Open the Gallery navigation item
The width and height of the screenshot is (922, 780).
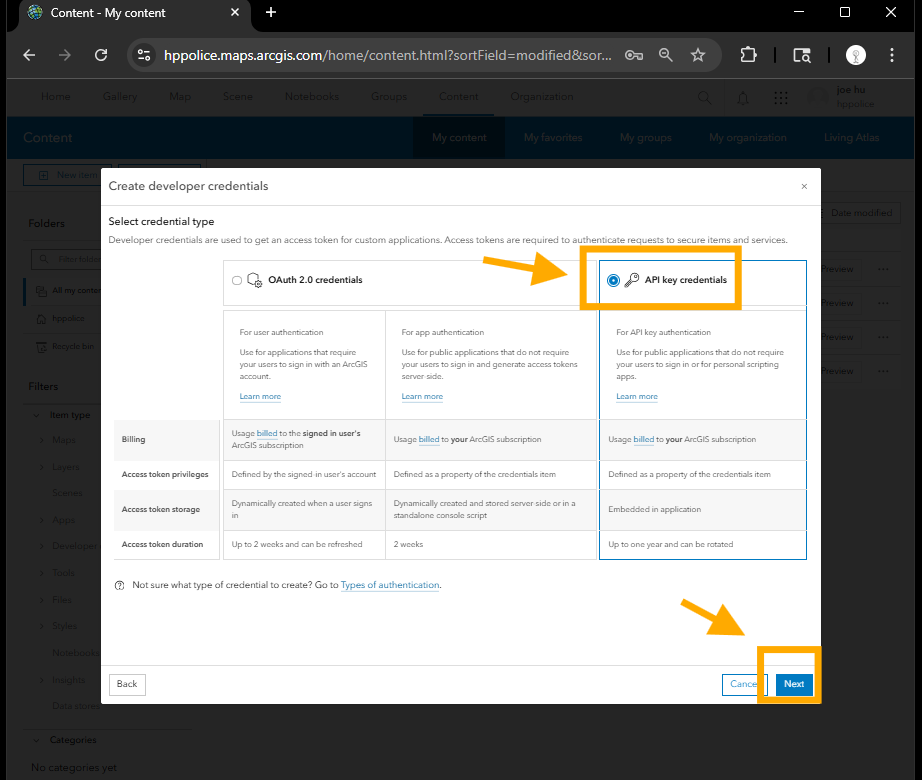(x=120, y=96)
